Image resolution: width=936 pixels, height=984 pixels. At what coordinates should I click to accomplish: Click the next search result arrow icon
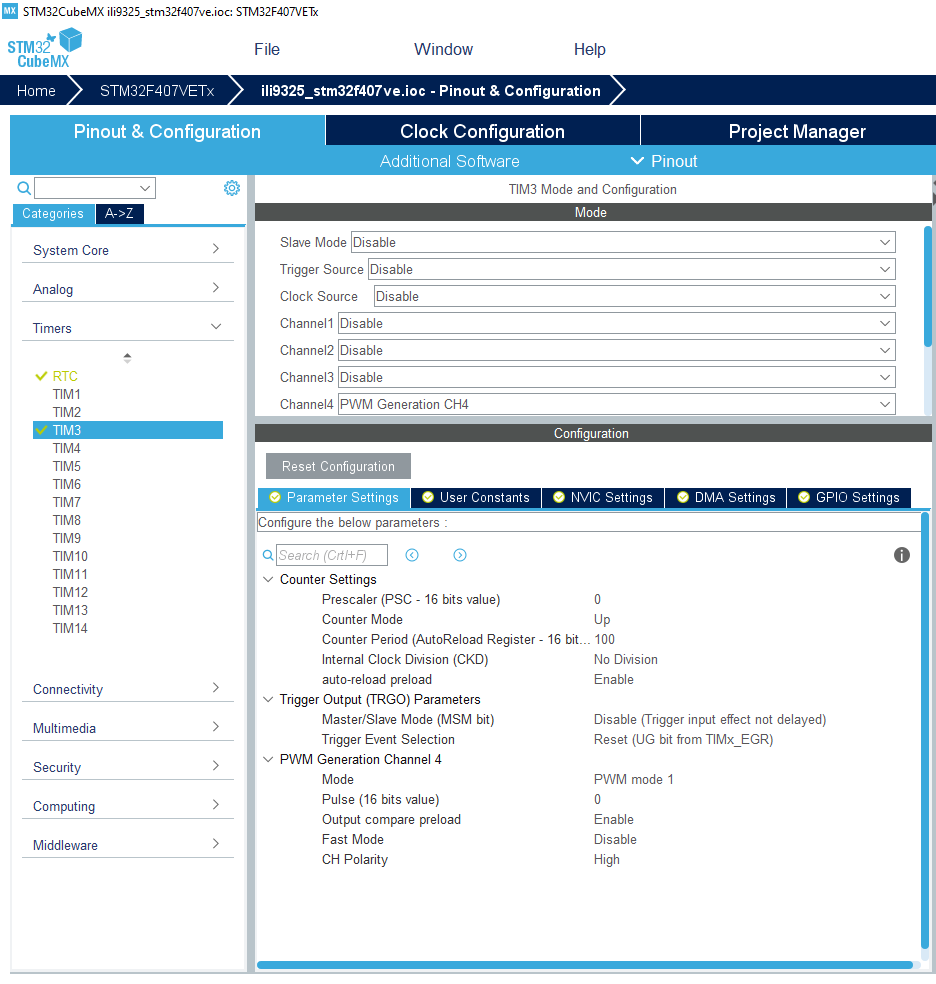pos(460,555)
